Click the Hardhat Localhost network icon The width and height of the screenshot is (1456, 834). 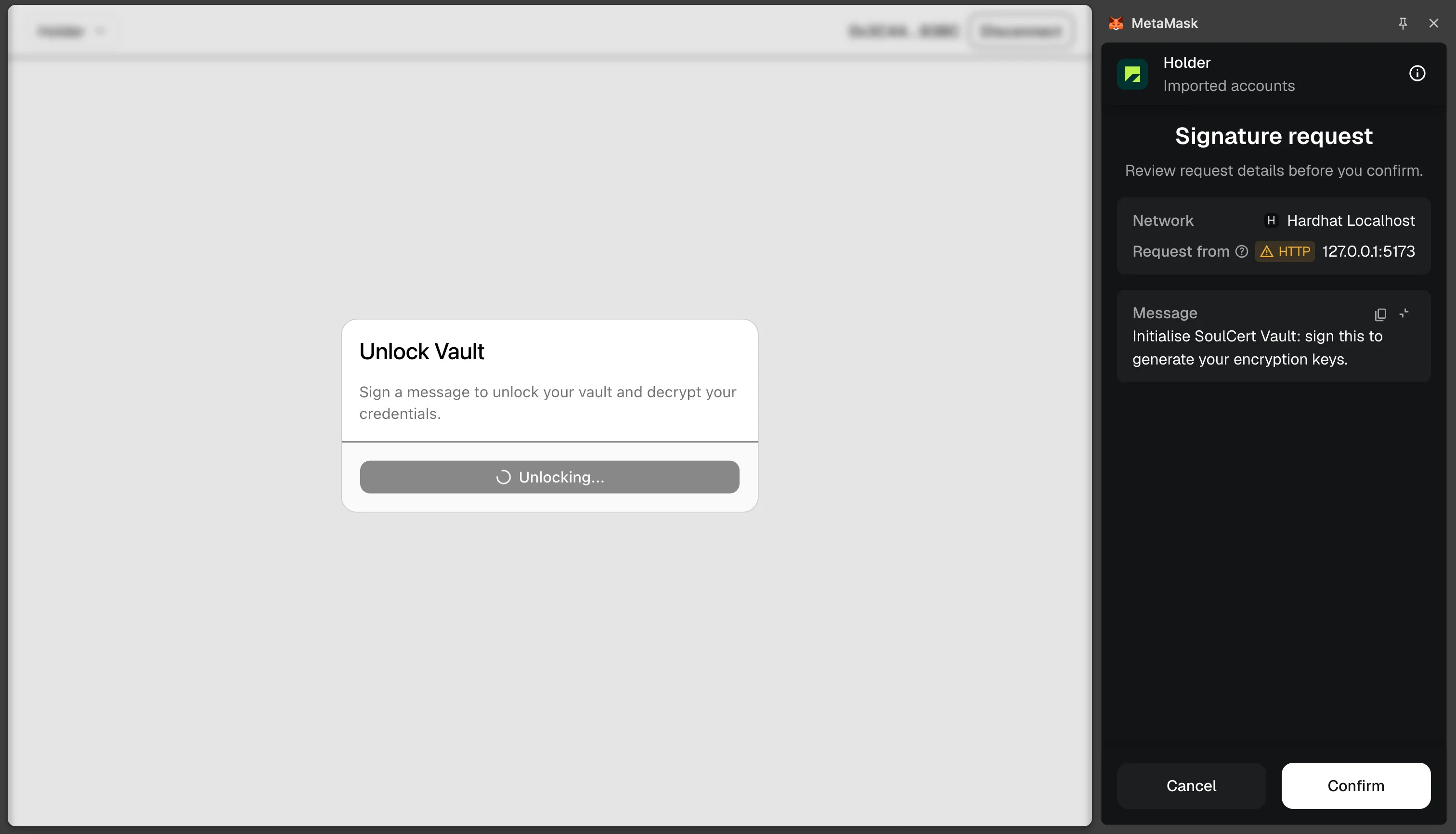pyautogui.click(x=1271, y=221)
